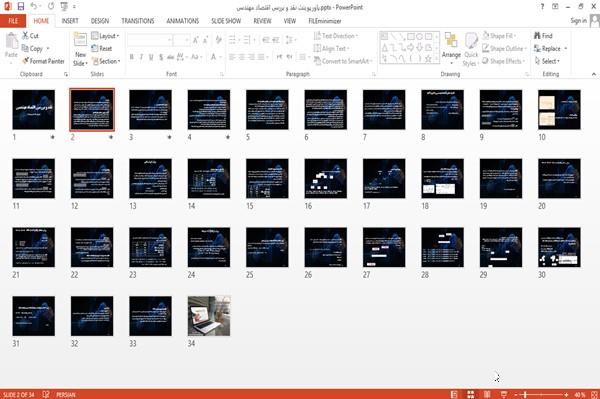Click the Reset slide icon

click(95, 48)
